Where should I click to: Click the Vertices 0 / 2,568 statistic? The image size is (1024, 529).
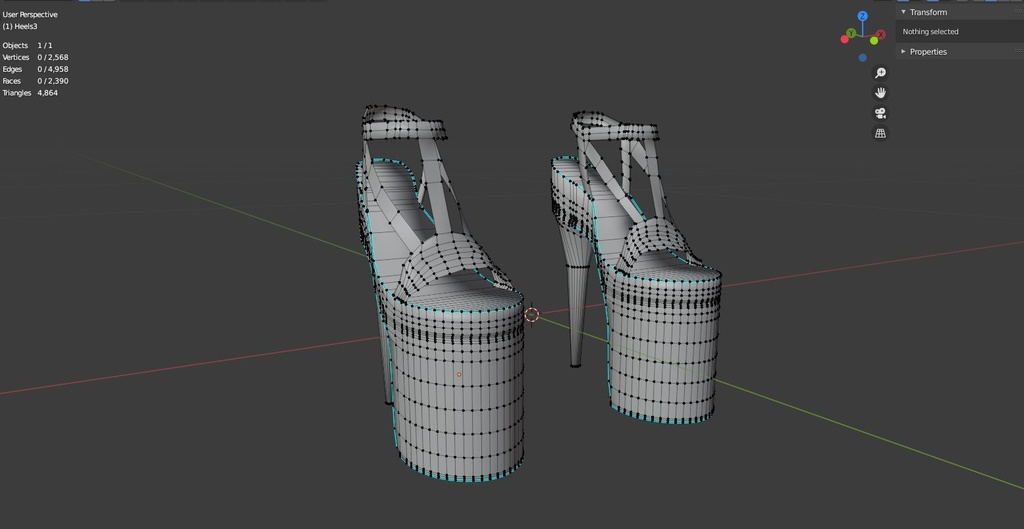pyautogui.click(x=35, y=57)
